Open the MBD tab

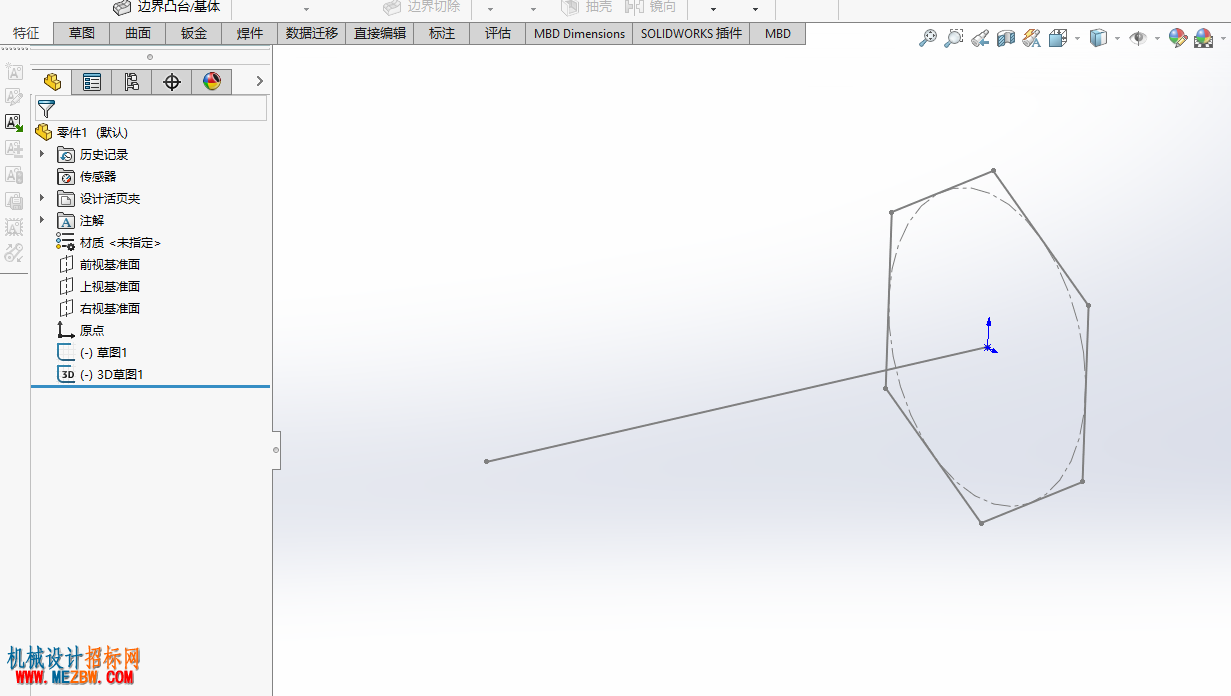(x=778, y=33)
